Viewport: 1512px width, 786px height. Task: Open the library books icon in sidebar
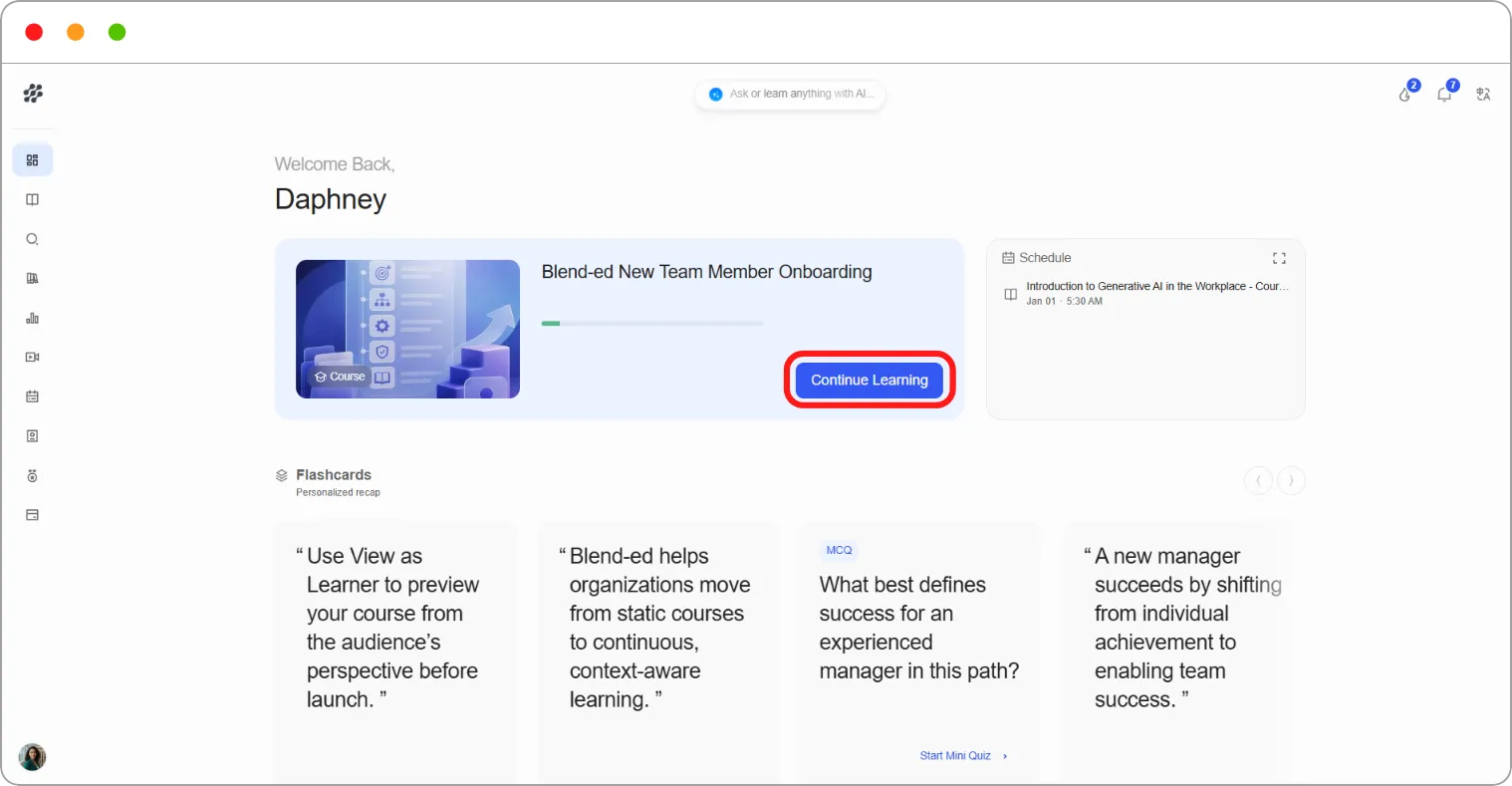click(x=32, y=278)
